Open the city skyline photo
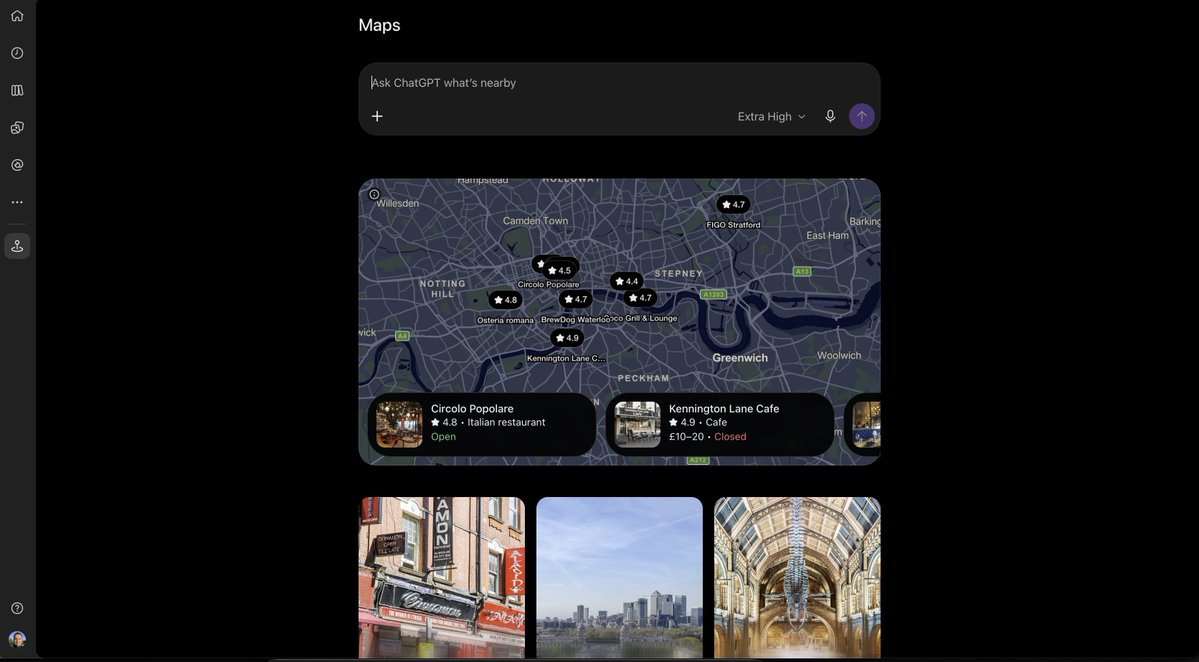The height and width of the screenshot is (662, 1199). tap(619, 577)
